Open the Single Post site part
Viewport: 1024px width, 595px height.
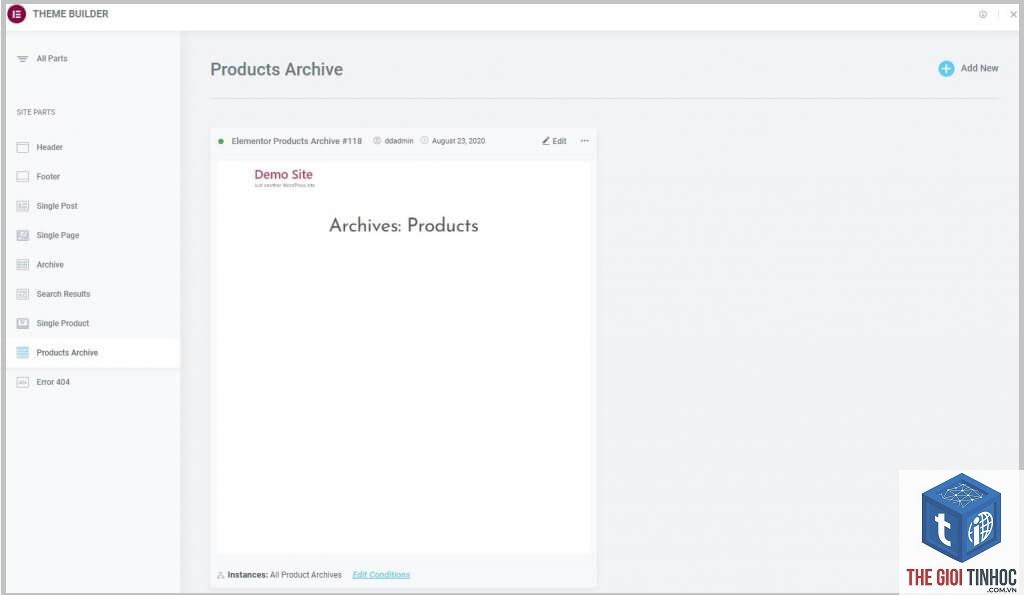(57, 206)
